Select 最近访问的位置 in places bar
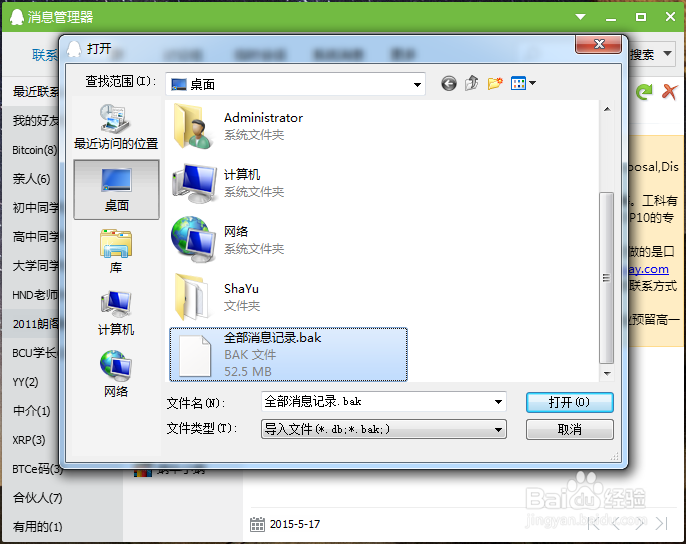Screen dimensions: 686x544 tap(116, 127)
